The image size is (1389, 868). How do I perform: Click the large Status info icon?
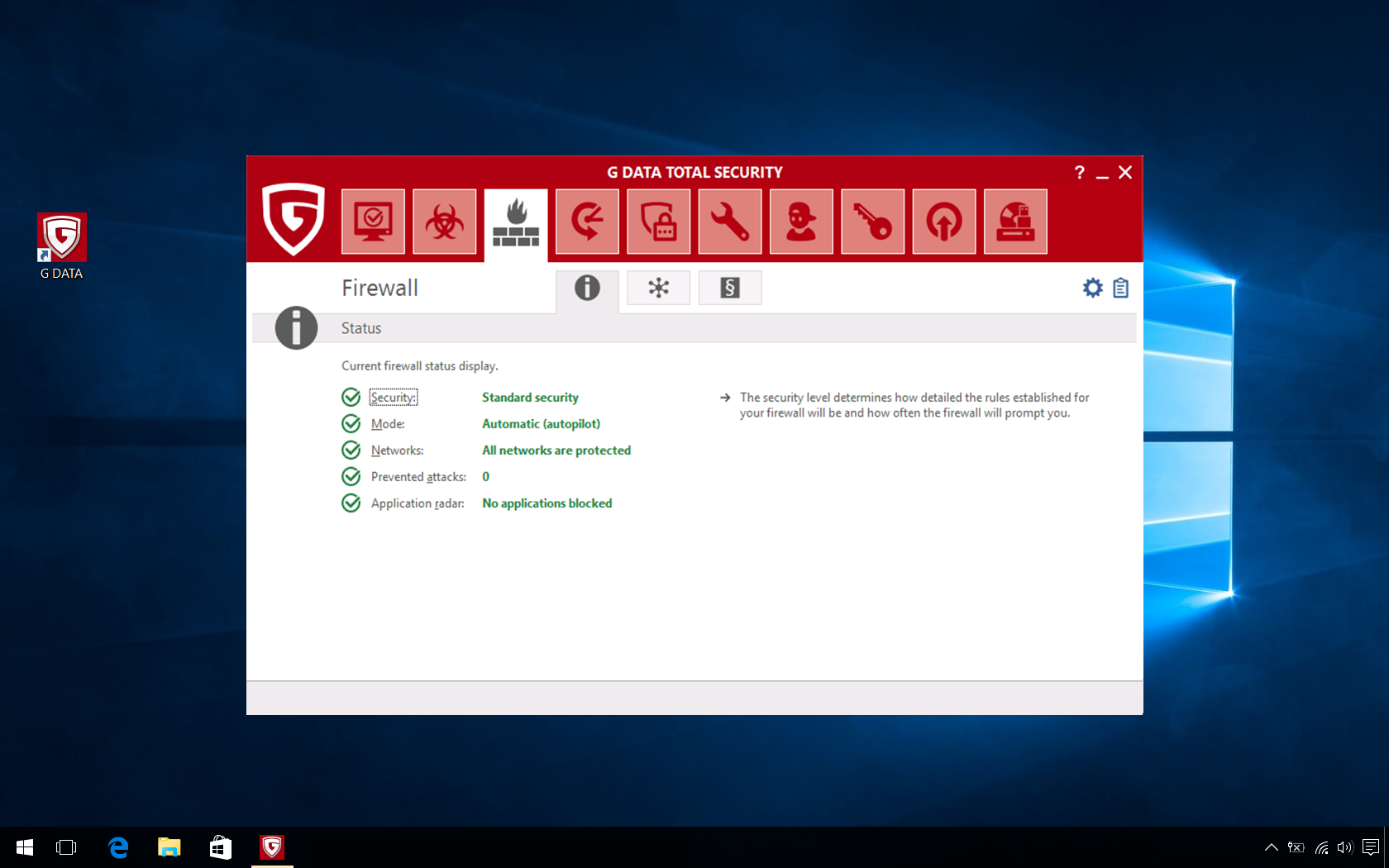[x=296, y=328]
